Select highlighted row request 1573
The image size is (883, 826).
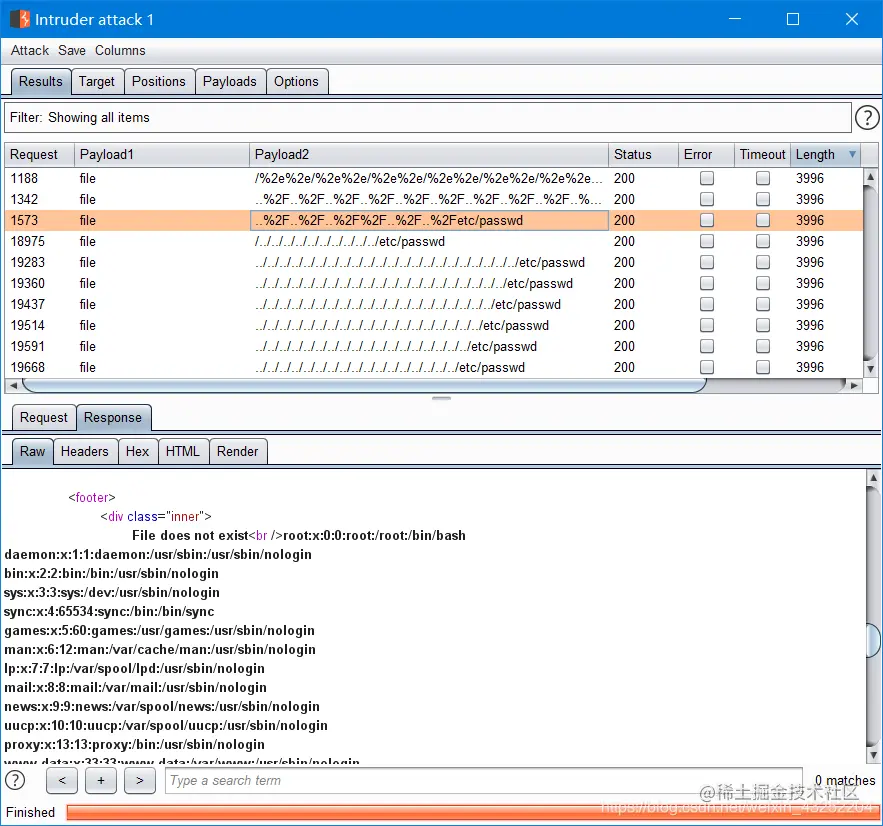[x=434, y=220]
